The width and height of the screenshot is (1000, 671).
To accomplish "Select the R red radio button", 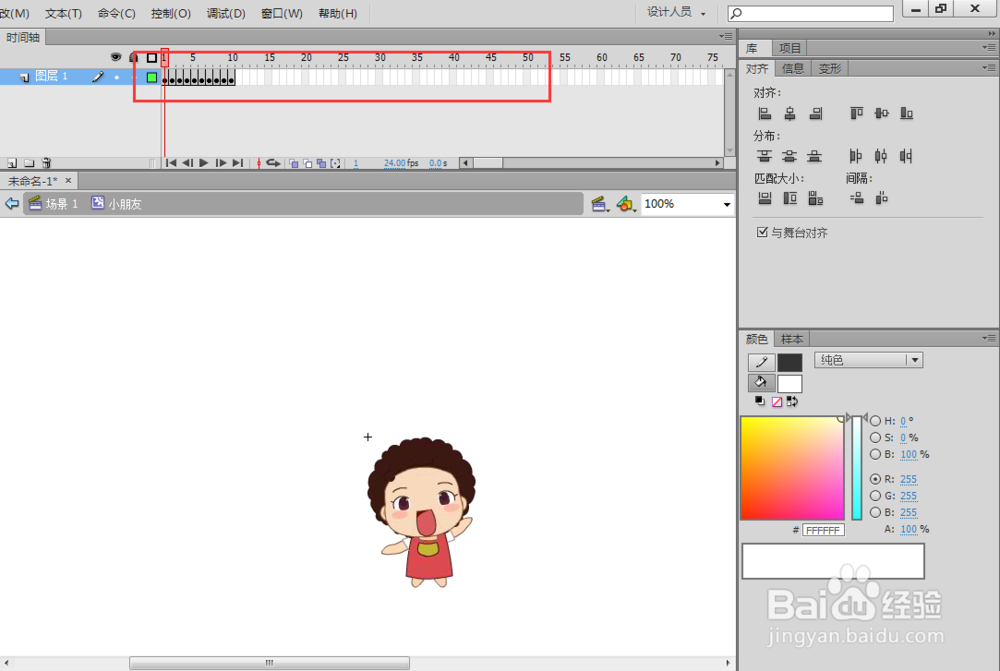I will 876,479.
